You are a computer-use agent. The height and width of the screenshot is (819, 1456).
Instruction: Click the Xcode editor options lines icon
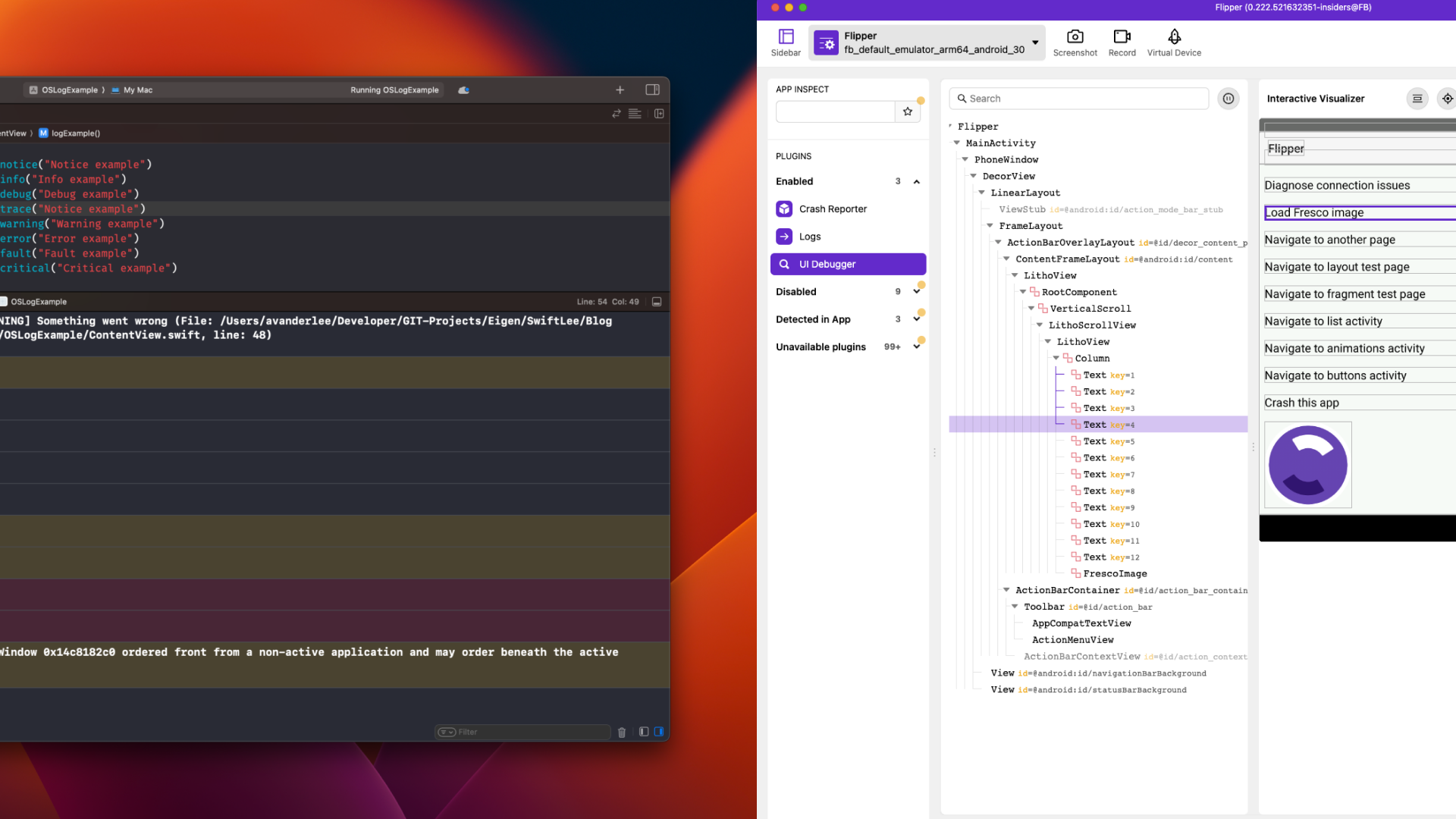[635, 114]
